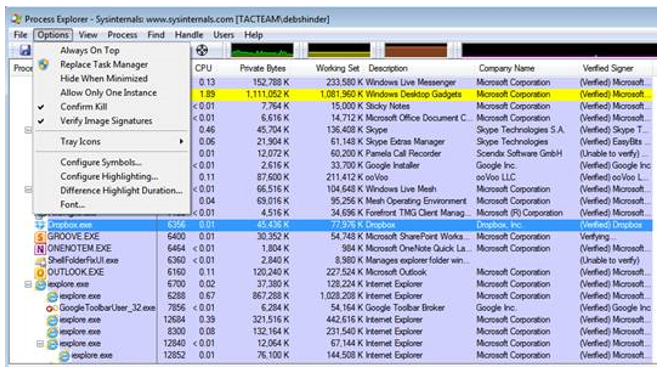Viewport: 662px width, 369px height.
Task: Click the GoogleToolbarUser_32.exe process icon
Action: 52,308
